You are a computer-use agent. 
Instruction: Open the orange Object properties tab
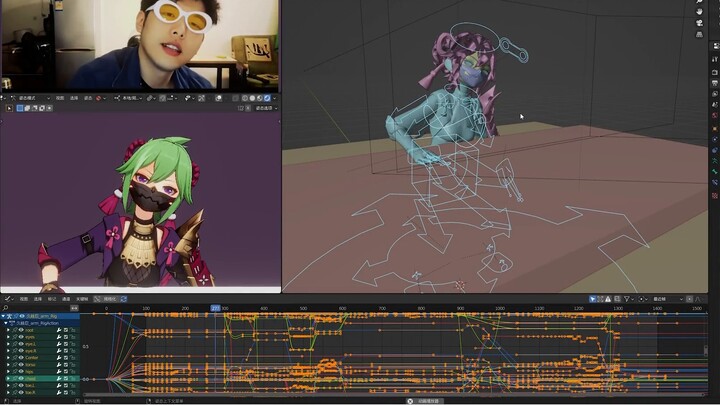coord(715,128)
